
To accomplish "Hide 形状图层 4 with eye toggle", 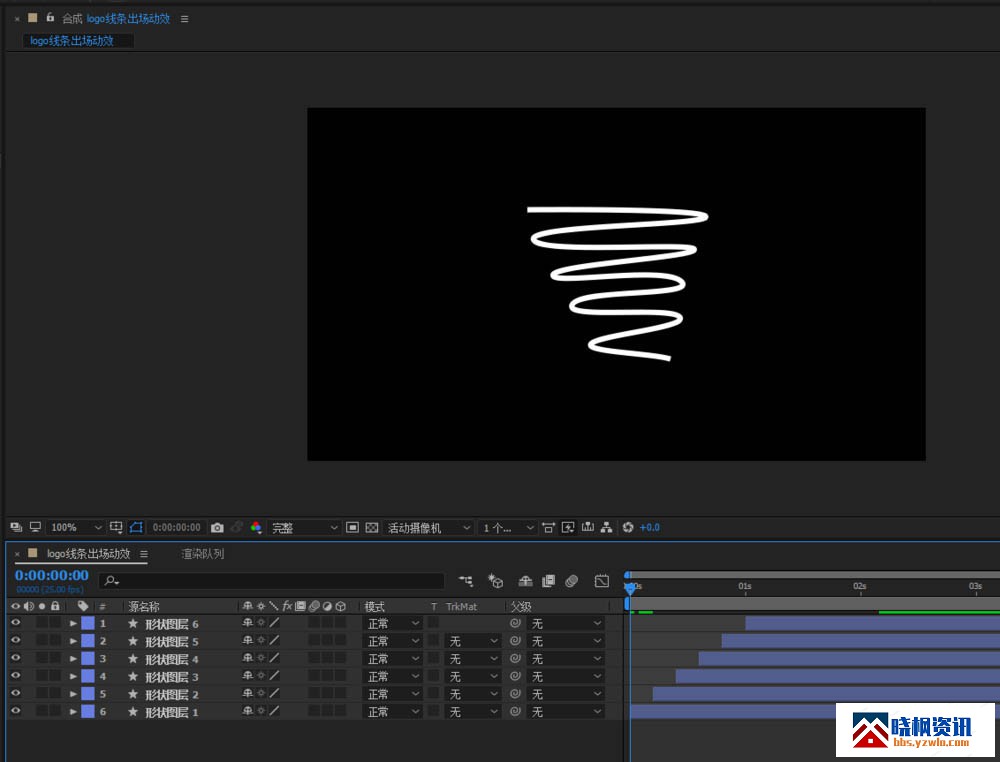I will click(15, 658).
